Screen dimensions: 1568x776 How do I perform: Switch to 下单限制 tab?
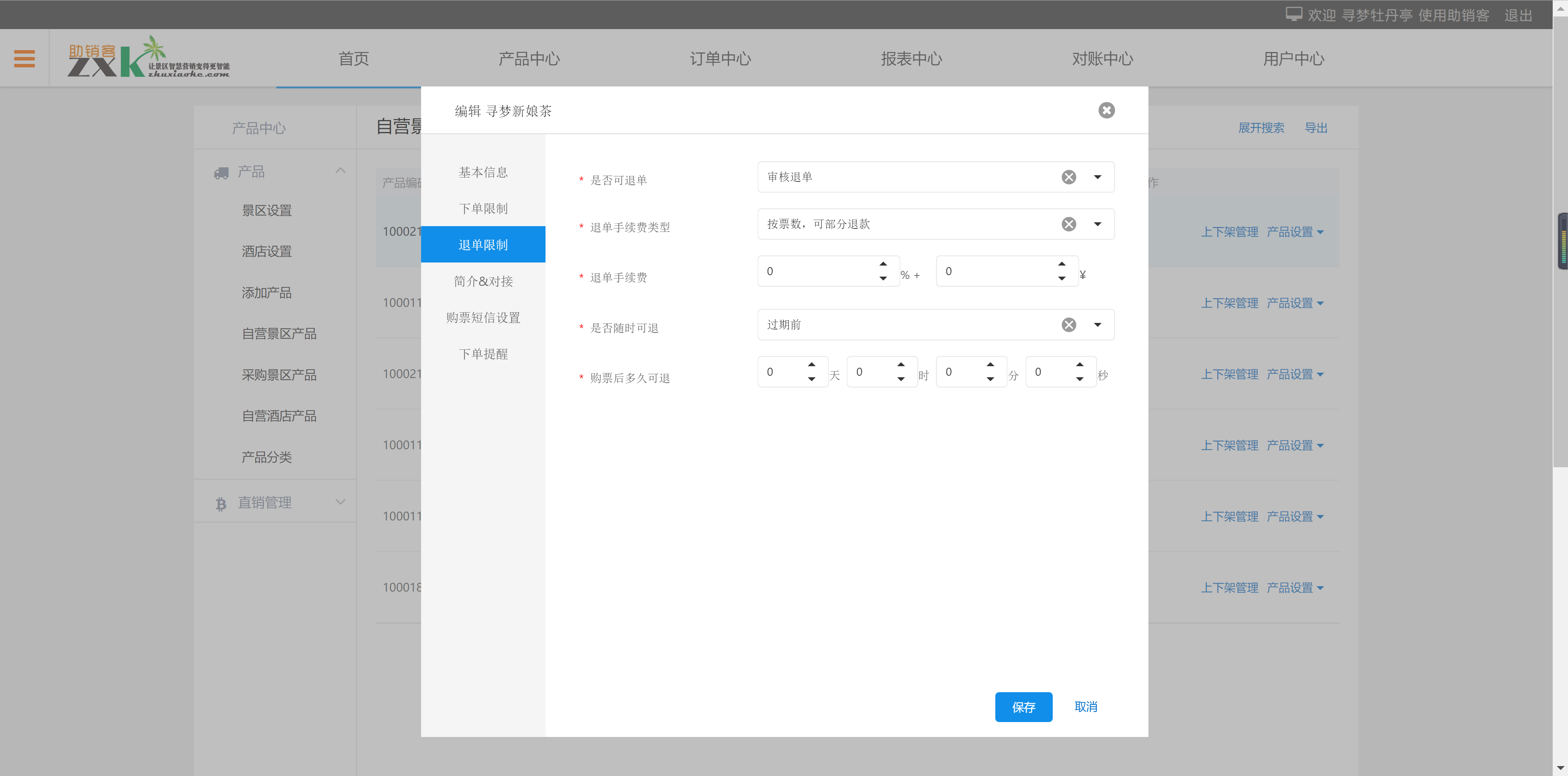[483, 209]
